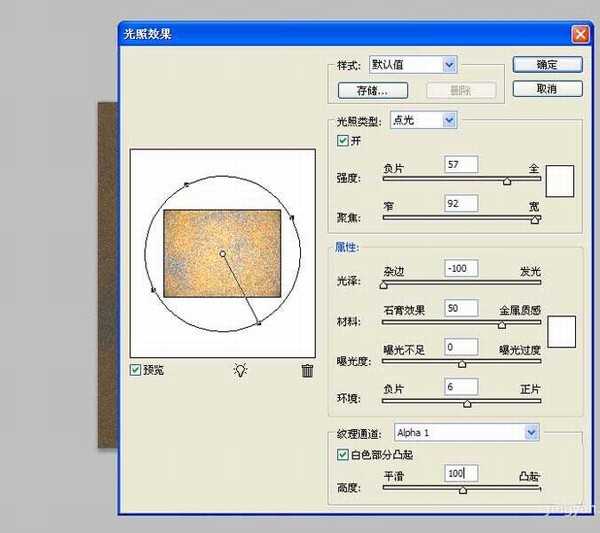This screenshot has height=533, width=600.
Task: Click the 聚焦 focus slider handle
Action: tap(535, 220)
